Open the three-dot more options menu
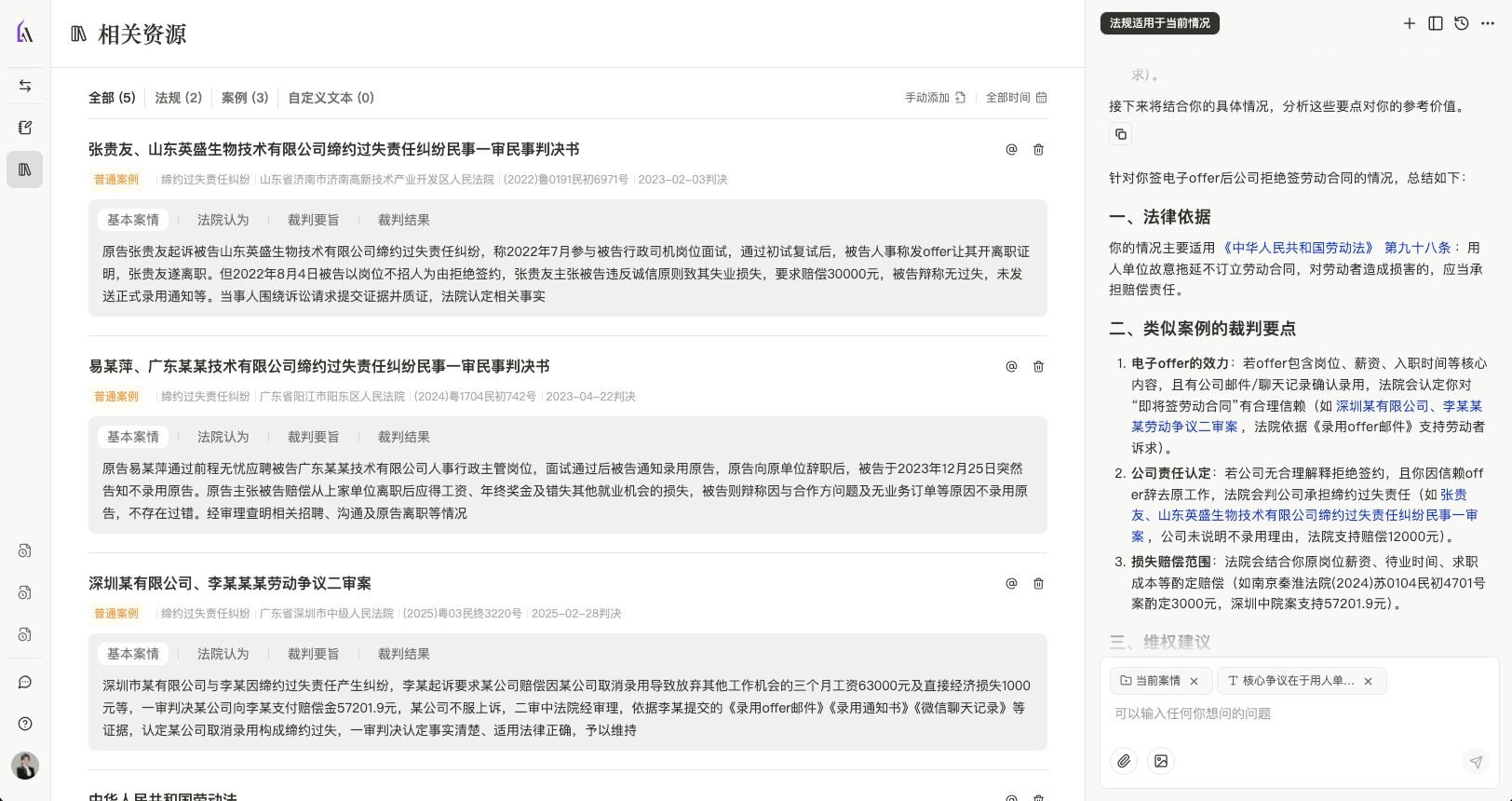Viewport: 1512px width, 801px height. point(1488,23)
